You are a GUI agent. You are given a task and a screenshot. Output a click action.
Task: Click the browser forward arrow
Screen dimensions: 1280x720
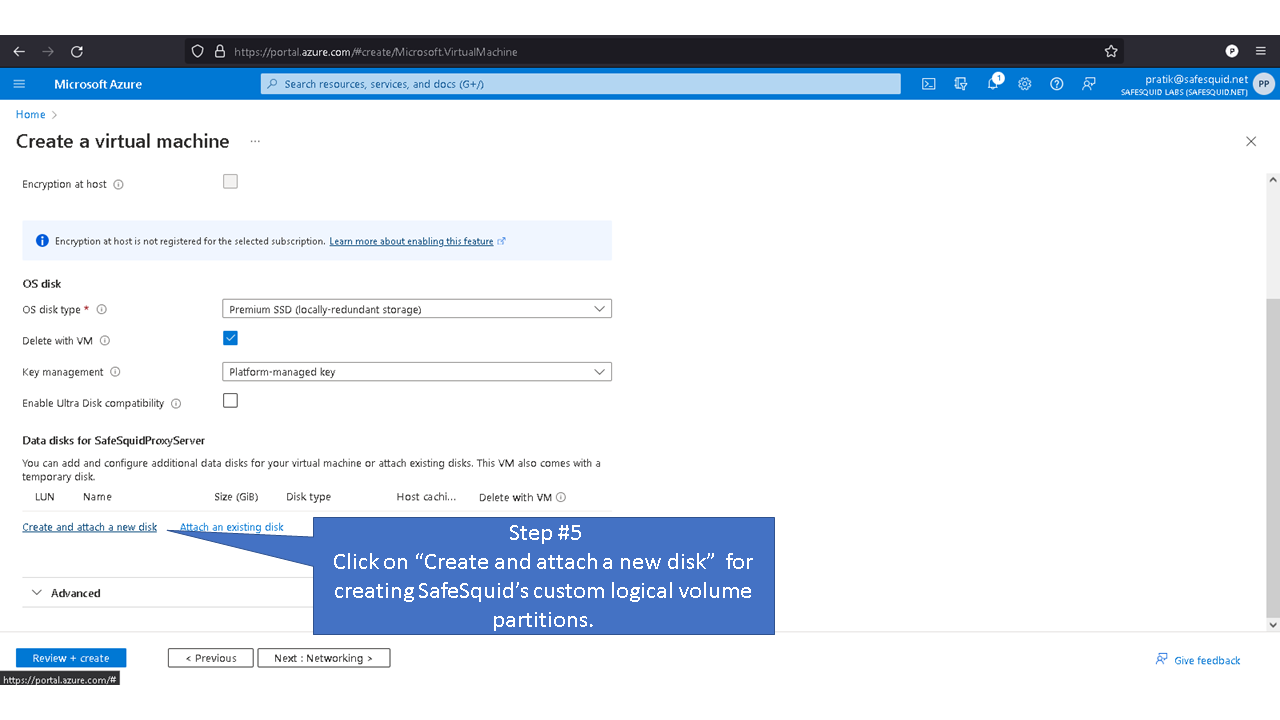(x=48, y=51)
